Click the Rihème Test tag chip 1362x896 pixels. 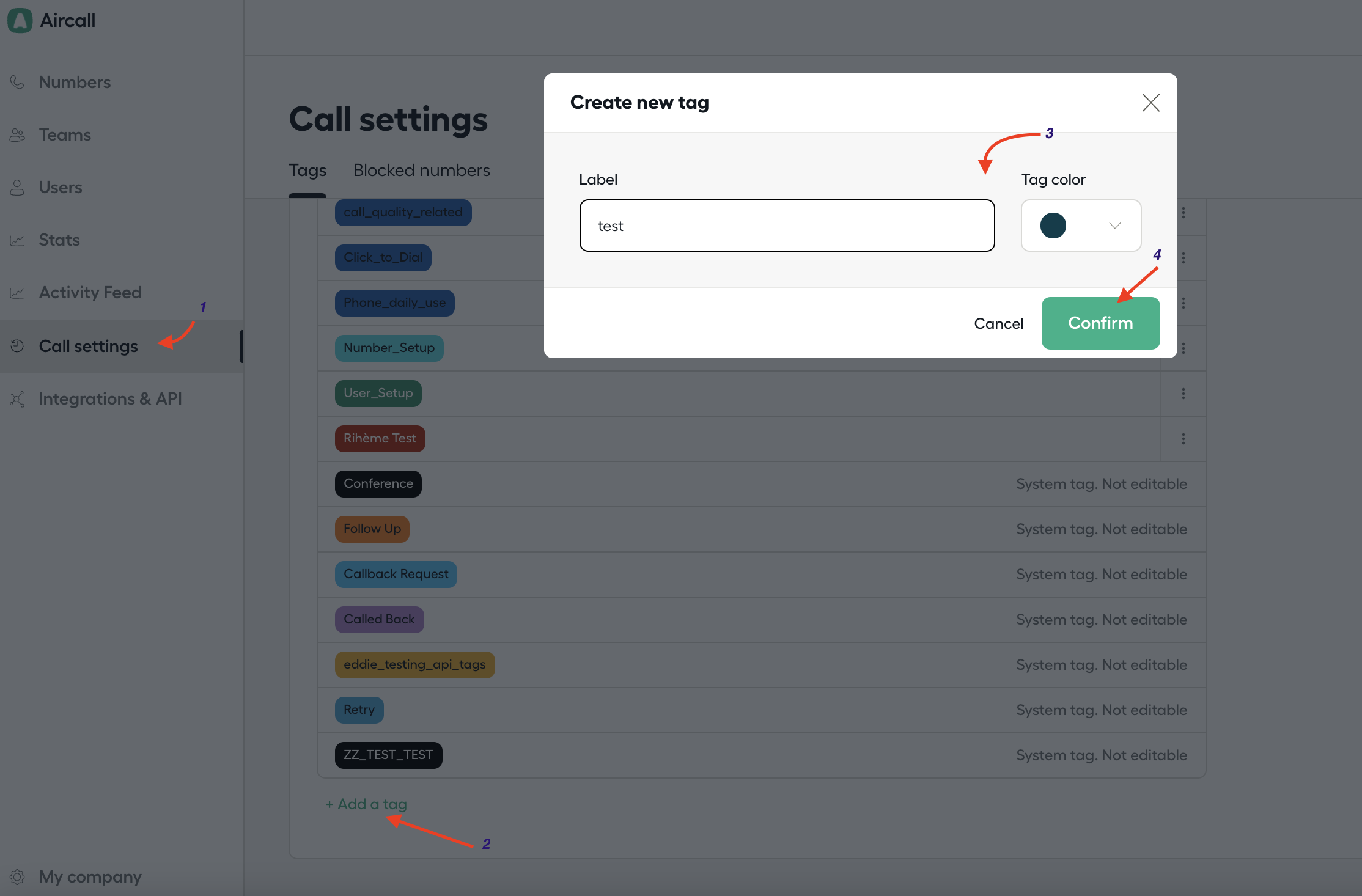point(380,438)
